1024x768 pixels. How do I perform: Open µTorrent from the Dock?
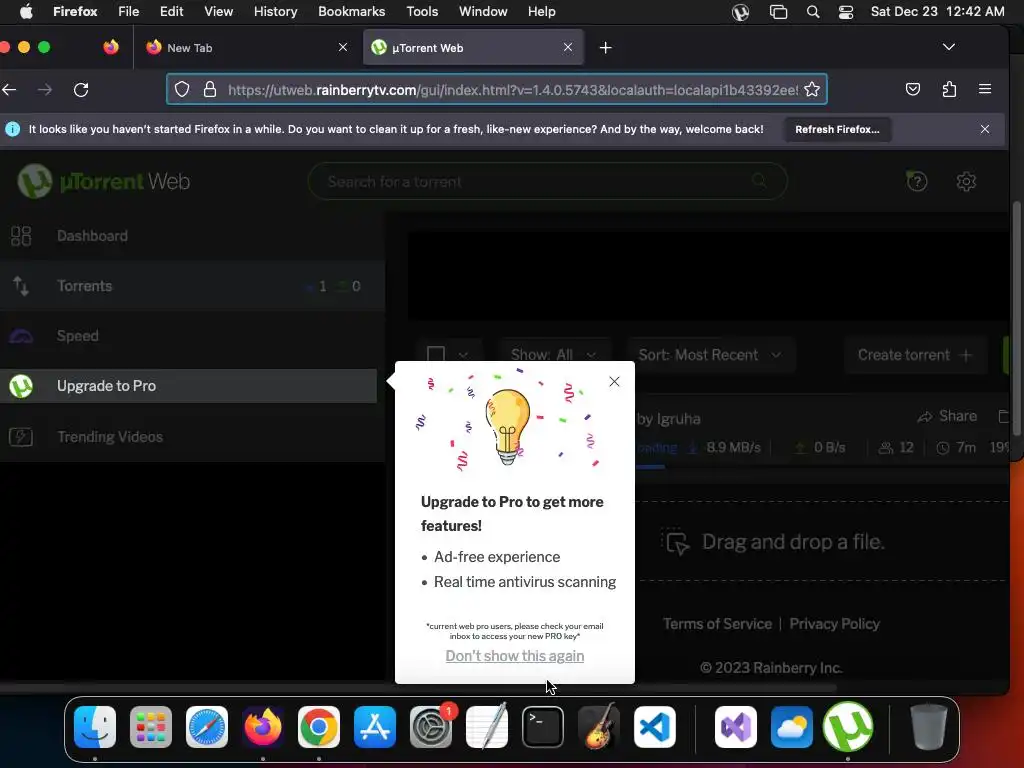[x=848, y=727]
